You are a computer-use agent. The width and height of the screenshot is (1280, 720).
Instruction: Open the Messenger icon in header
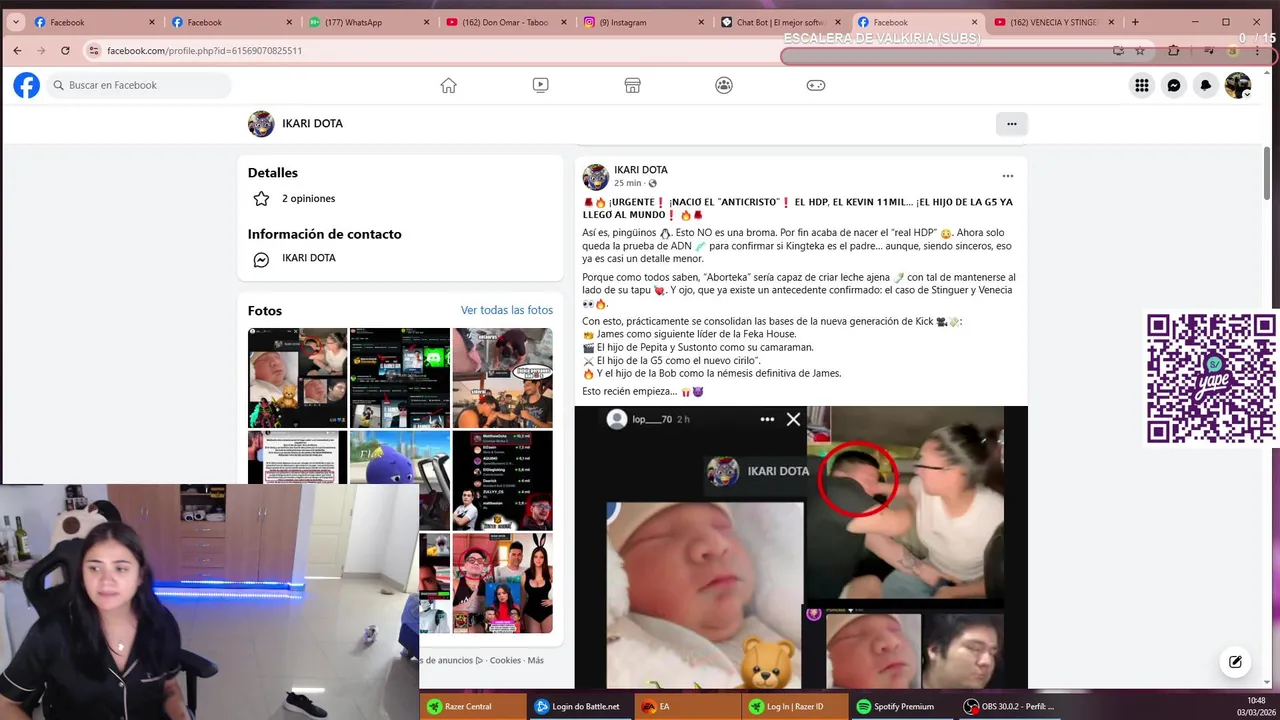pos(1174,85)
